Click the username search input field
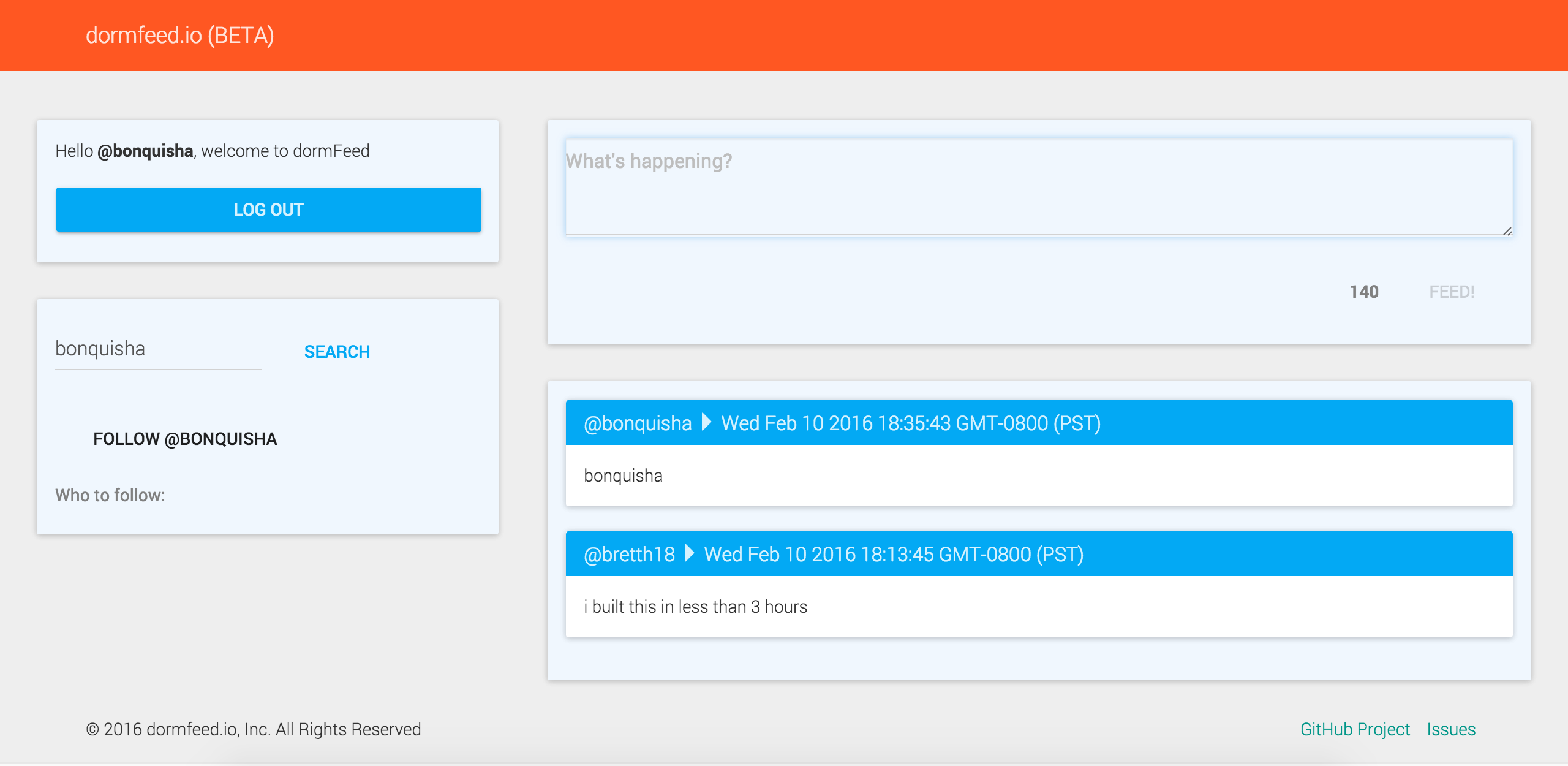The height and width of the screenshot is (766, 1568). [158, 349]
